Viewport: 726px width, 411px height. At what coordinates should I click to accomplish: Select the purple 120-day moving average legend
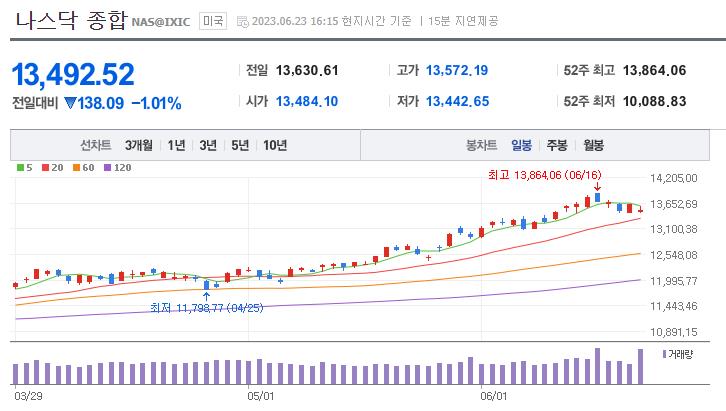pyautogui.click(x=117, y=167)
